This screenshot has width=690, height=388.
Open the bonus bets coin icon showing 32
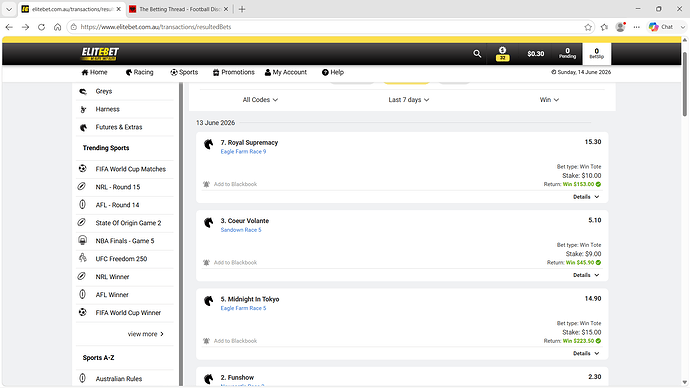tap(503, 54)
